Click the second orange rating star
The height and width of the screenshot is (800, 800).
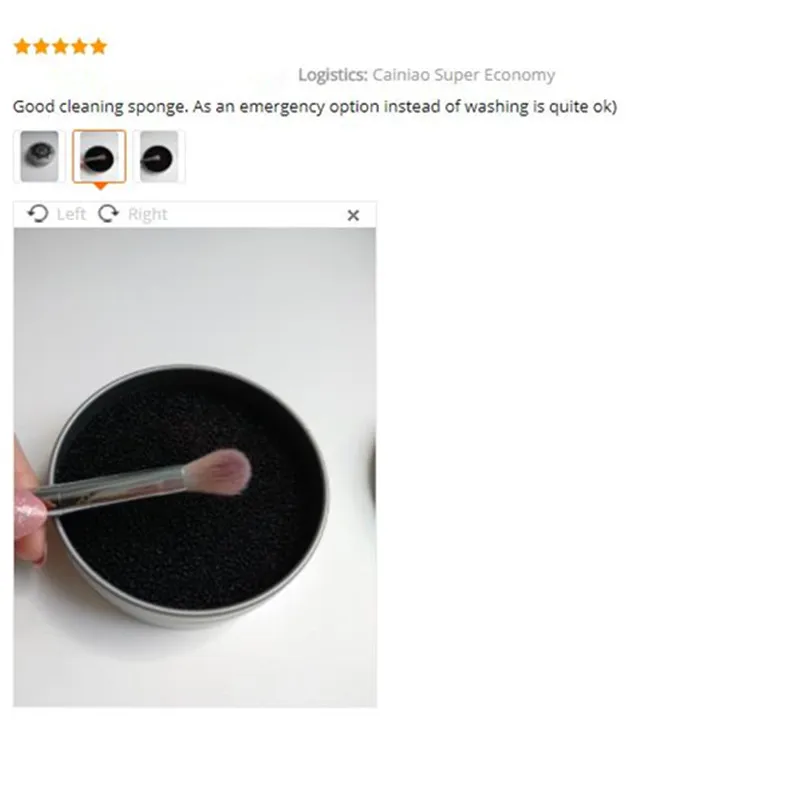(x=41, y=46)
